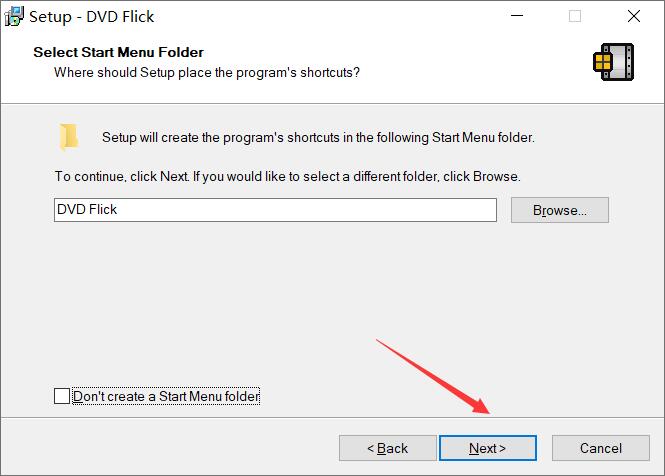665x476 pixels.
Task: Go to the previous step with Back
Action: (x=388, y=448)
